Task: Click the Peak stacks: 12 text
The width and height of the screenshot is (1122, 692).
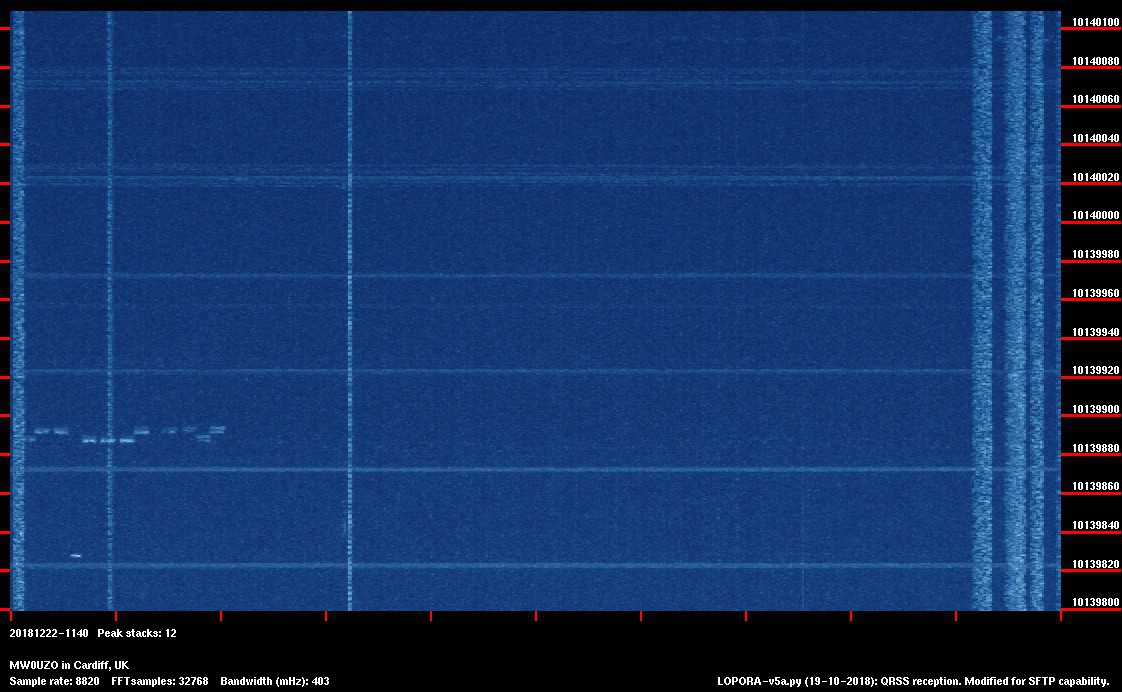Action: pyautogui.click(x=137, y=633)
